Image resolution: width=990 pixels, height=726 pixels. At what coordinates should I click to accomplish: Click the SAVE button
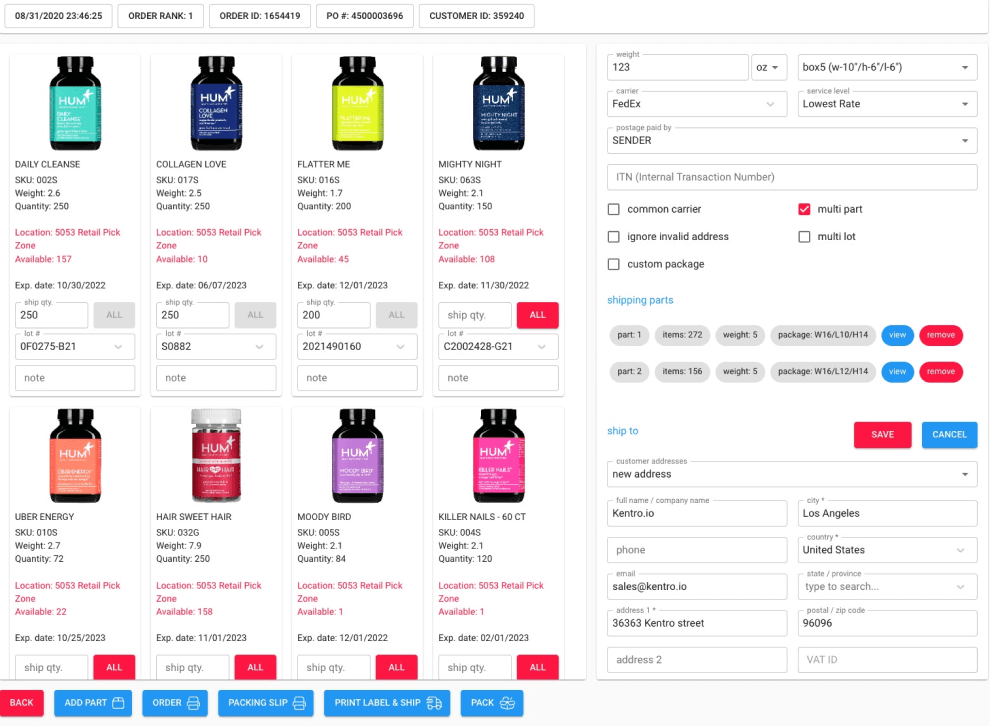coord(882,434)
